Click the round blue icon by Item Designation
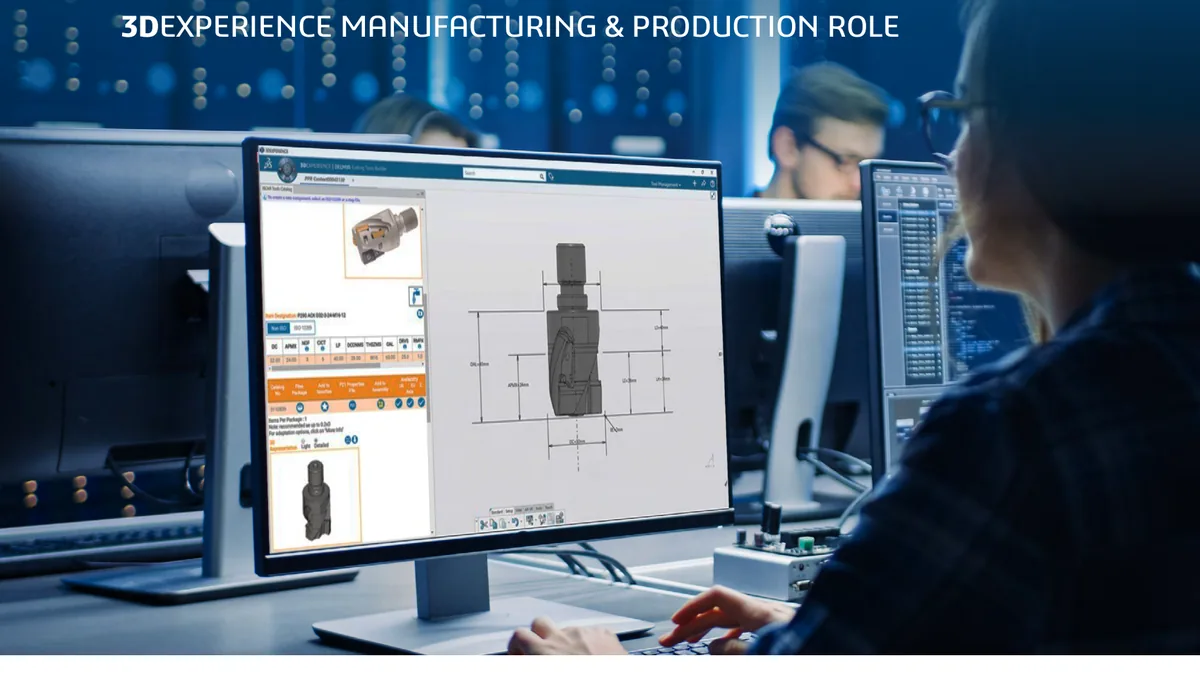1200x675 pixels. tap(420, 313)
